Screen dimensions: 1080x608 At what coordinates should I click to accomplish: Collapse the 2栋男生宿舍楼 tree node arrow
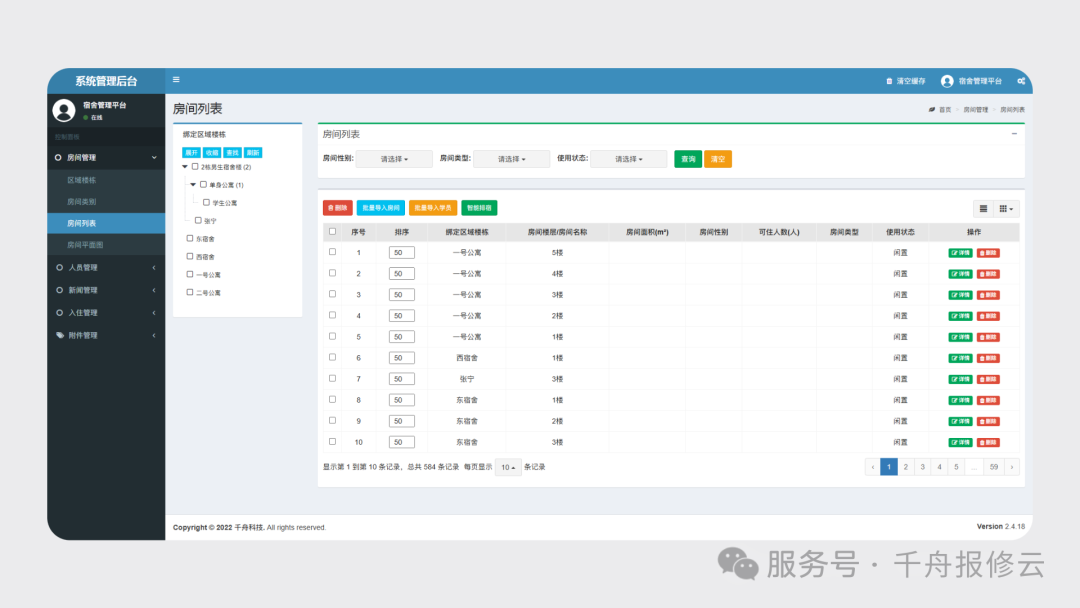[185, 167]
